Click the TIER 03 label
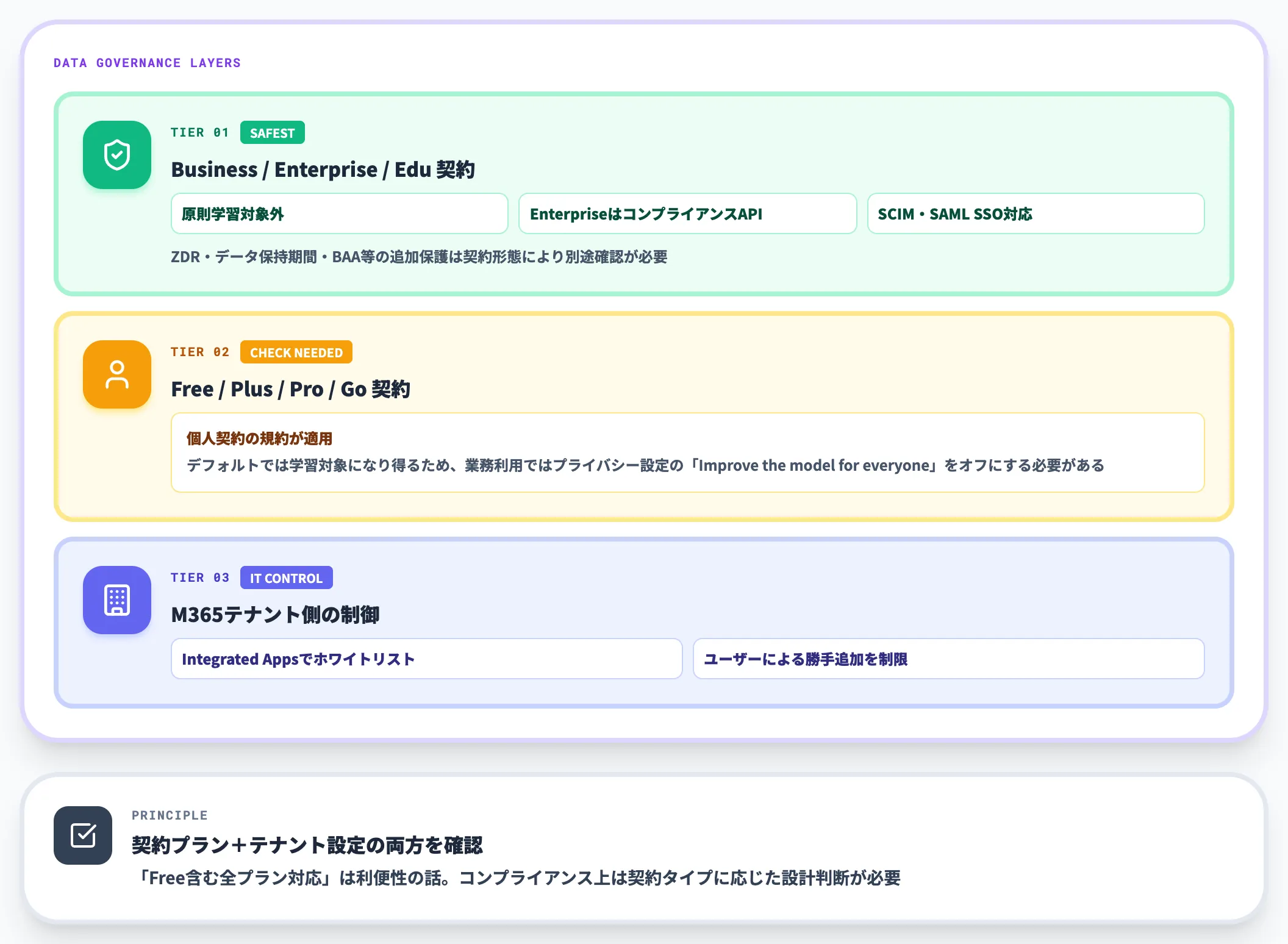Screen dimensions: 1288x944 click(x=200, y=578)
